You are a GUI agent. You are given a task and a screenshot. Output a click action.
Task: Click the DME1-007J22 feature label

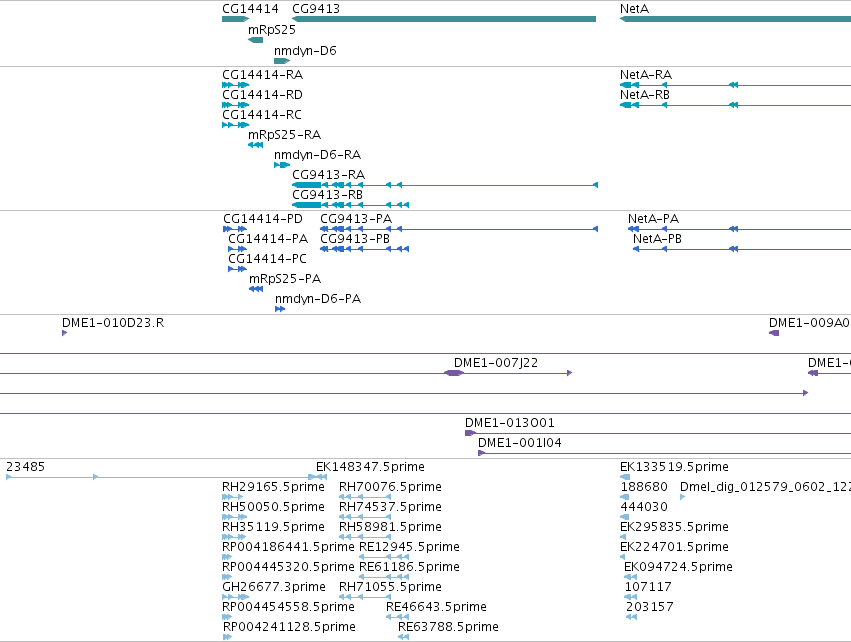496,363
